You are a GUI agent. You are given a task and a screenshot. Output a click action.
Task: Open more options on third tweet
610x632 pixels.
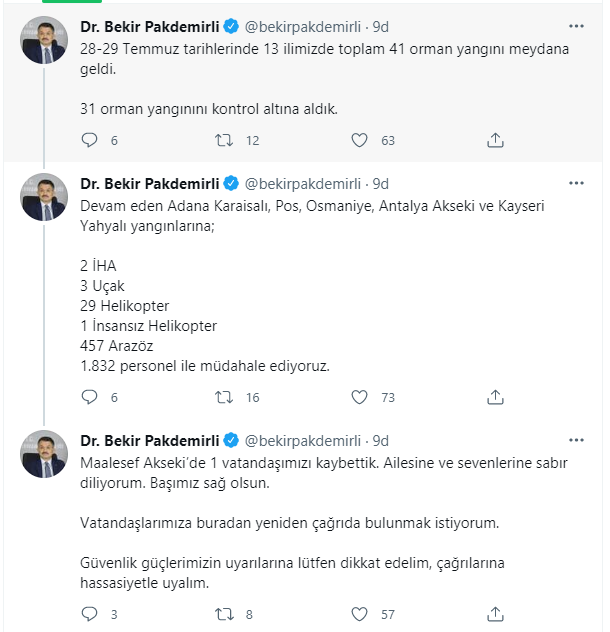(x=576, y=440)
